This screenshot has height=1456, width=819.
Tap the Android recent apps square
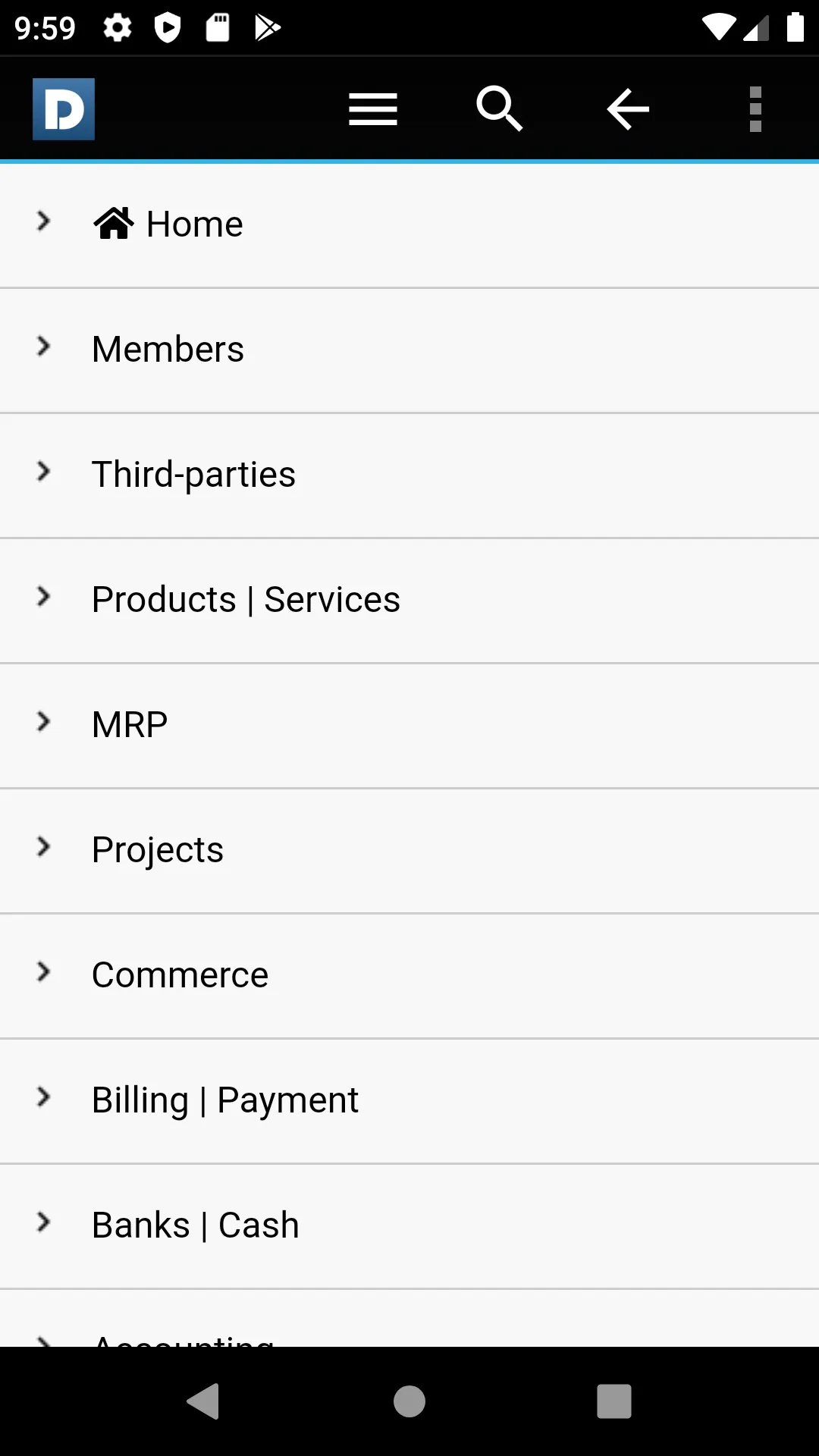tap(614, 1401)
